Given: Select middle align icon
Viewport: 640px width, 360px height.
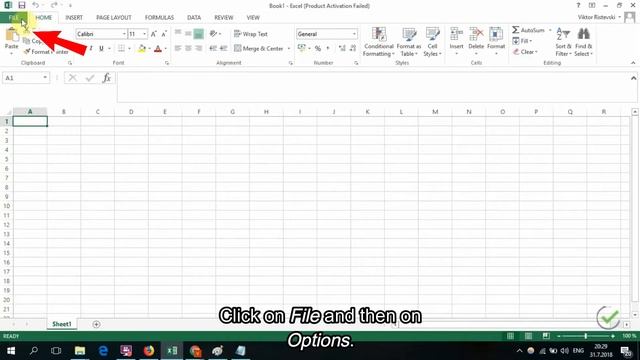Looking at the screenshot, I should coord(188,33).
